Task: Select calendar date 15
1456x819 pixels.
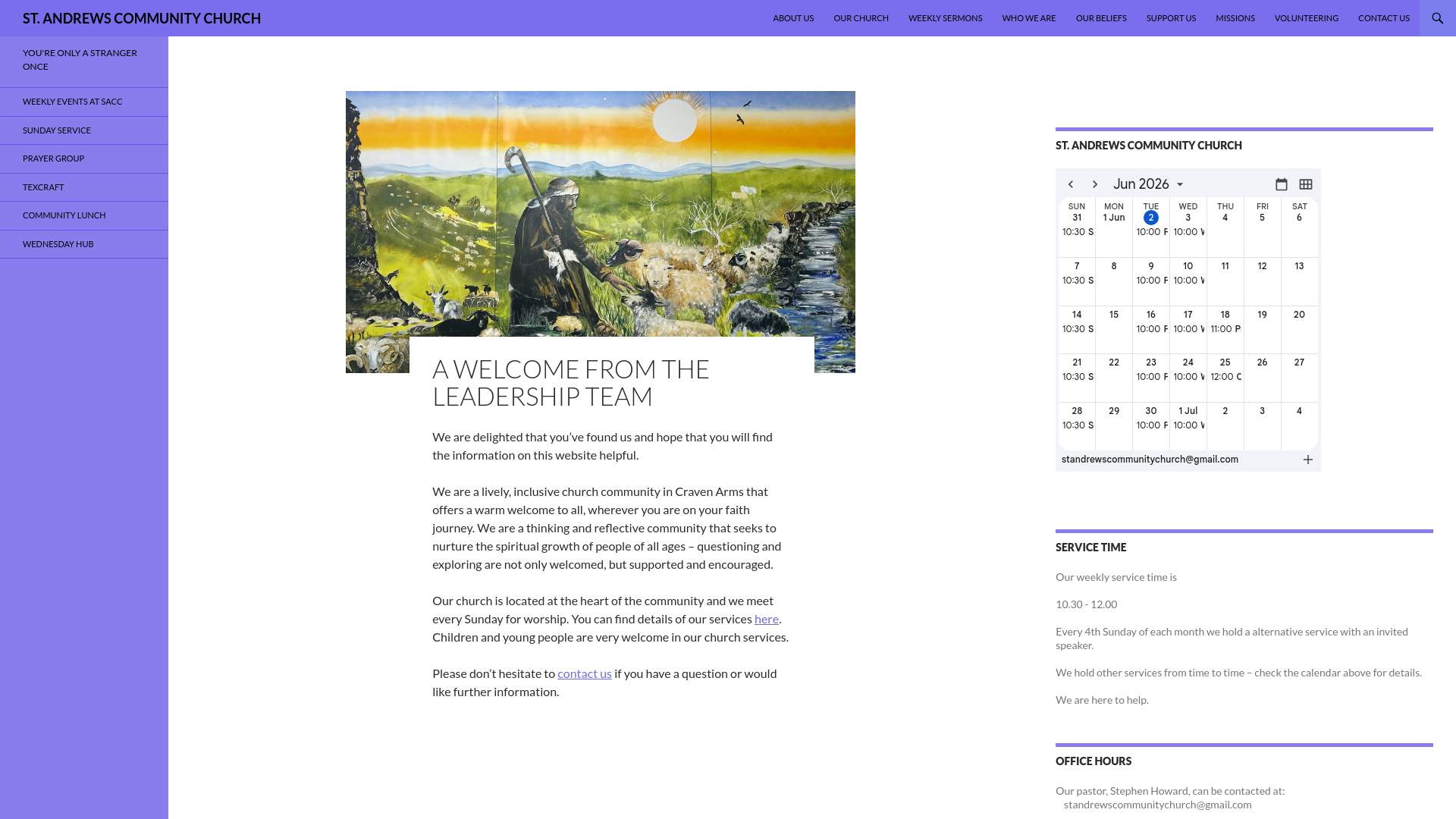Action: [1114, 315]
